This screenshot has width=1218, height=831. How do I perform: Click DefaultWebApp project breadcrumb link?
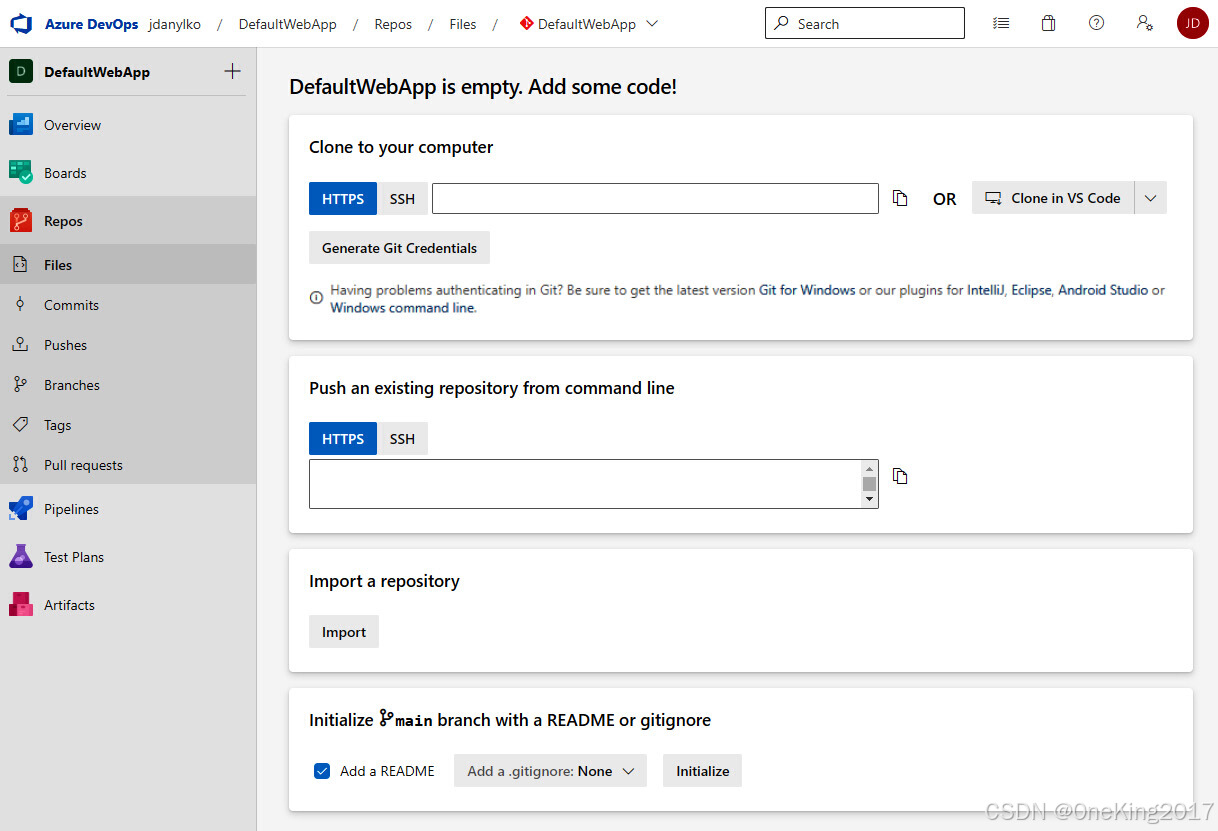point(287,24)
